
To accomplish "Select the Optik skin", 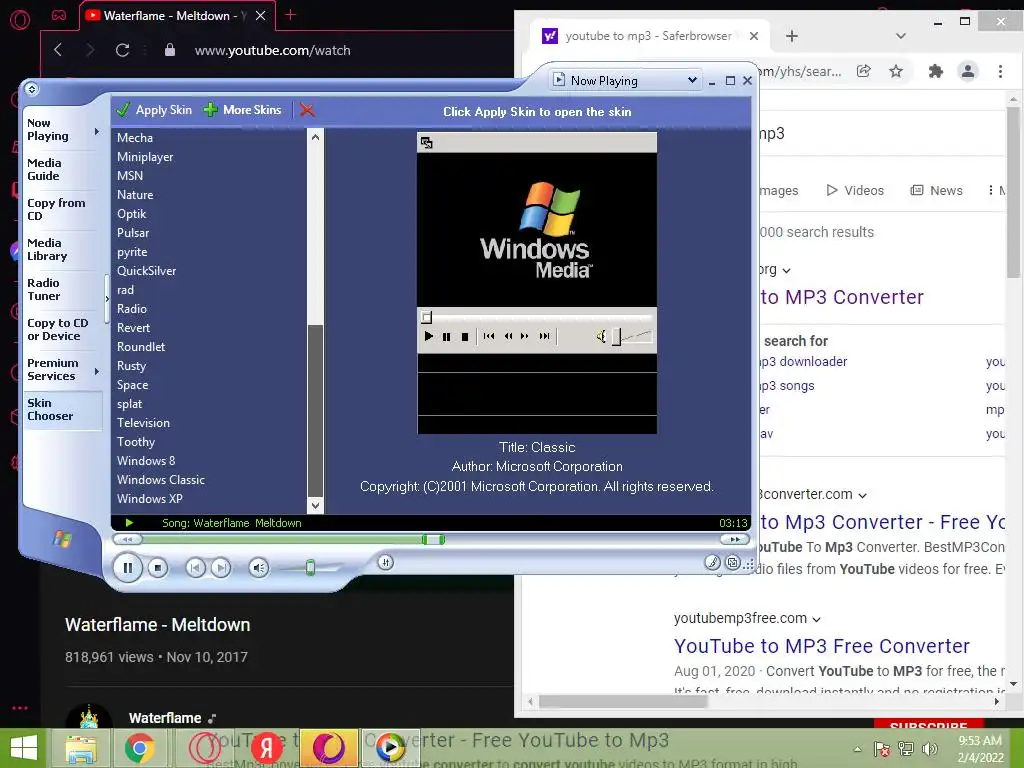I will click(132, 214).
